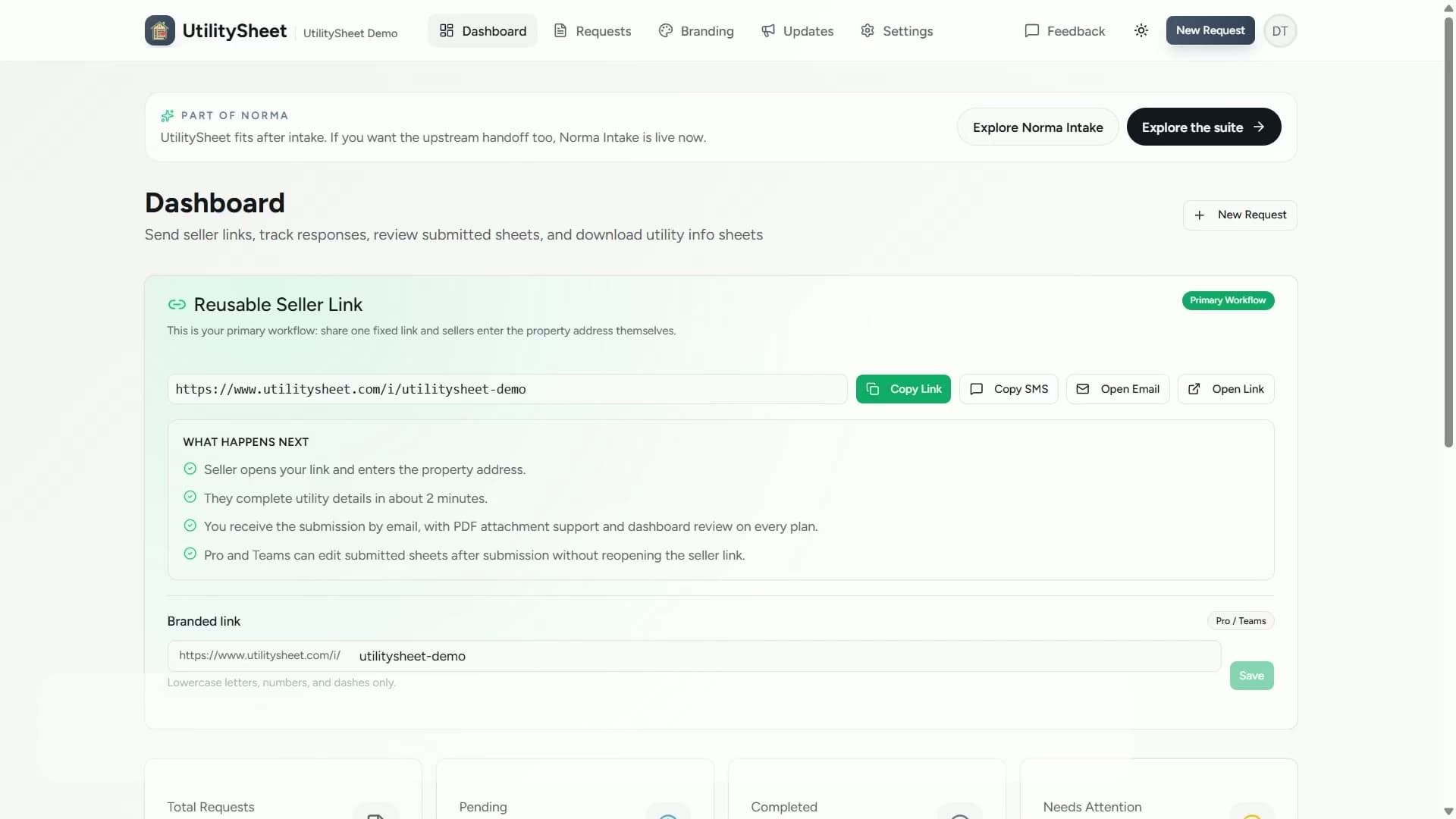This screenshot has height=819, width=1456.
Task: Click the 'Branded link' label
Action: (x=203, y=621)
